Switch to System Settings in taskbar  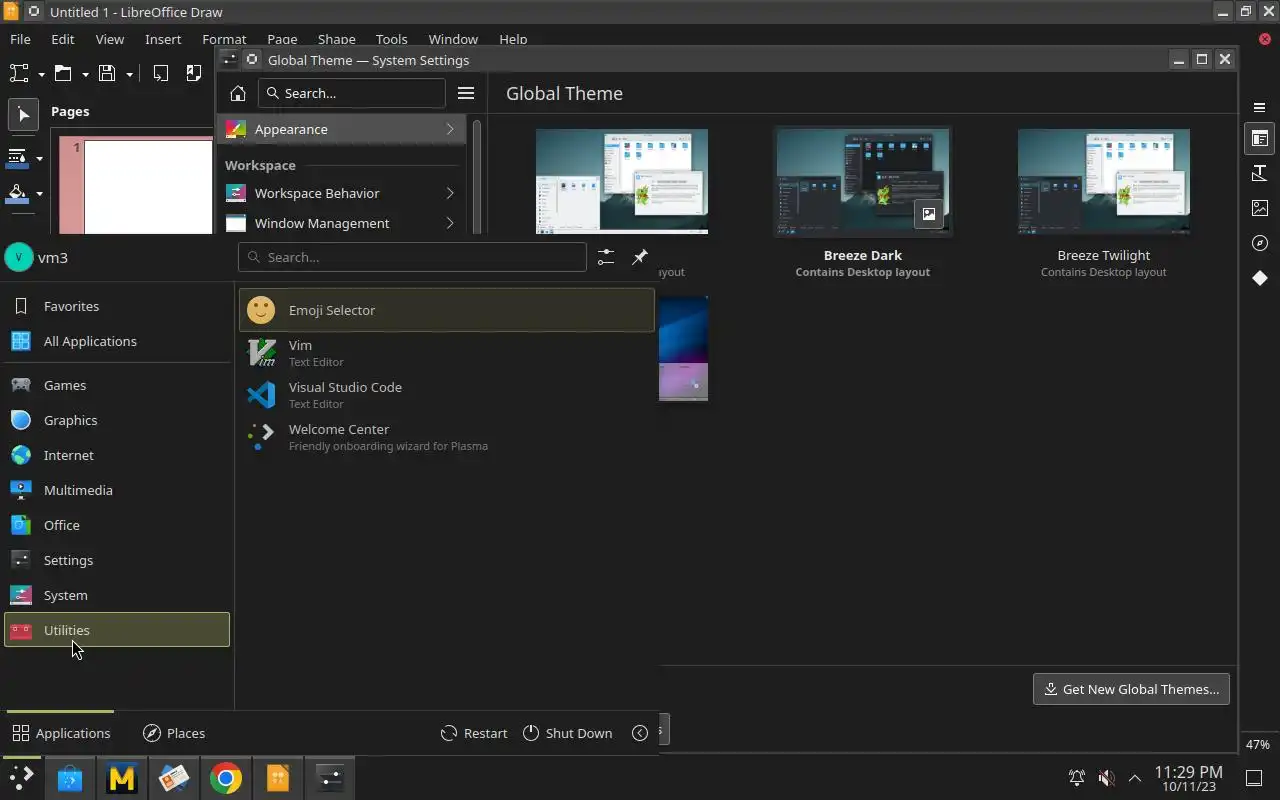point(330,777)
